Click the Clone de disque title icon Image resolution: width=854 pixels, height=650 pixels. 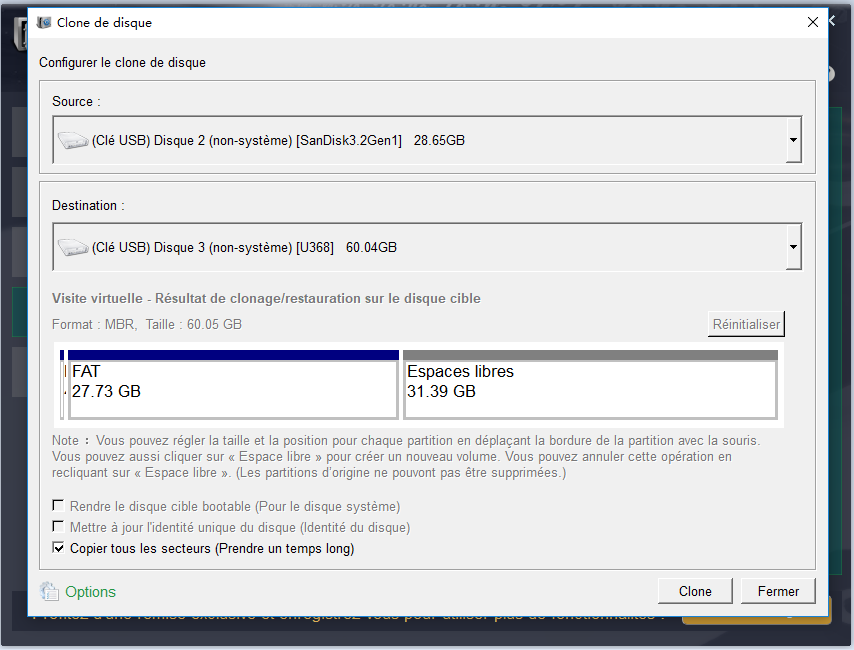coord(44,22)
